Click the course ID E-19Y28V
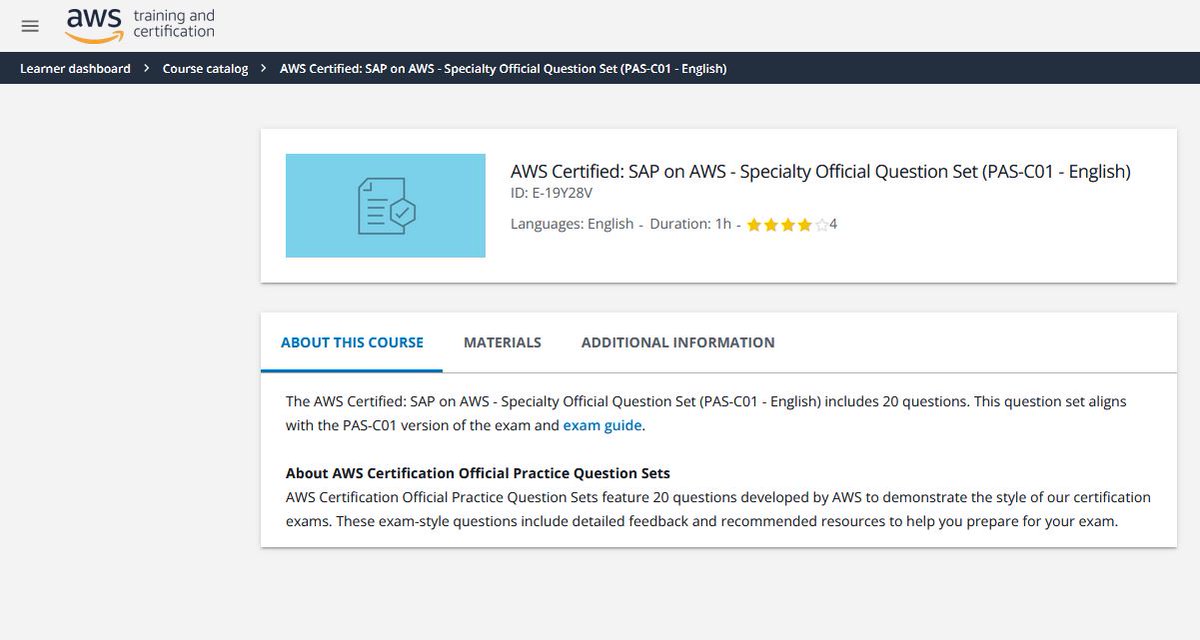Viewport: 1200px width, 640px height. pos(551,193)
